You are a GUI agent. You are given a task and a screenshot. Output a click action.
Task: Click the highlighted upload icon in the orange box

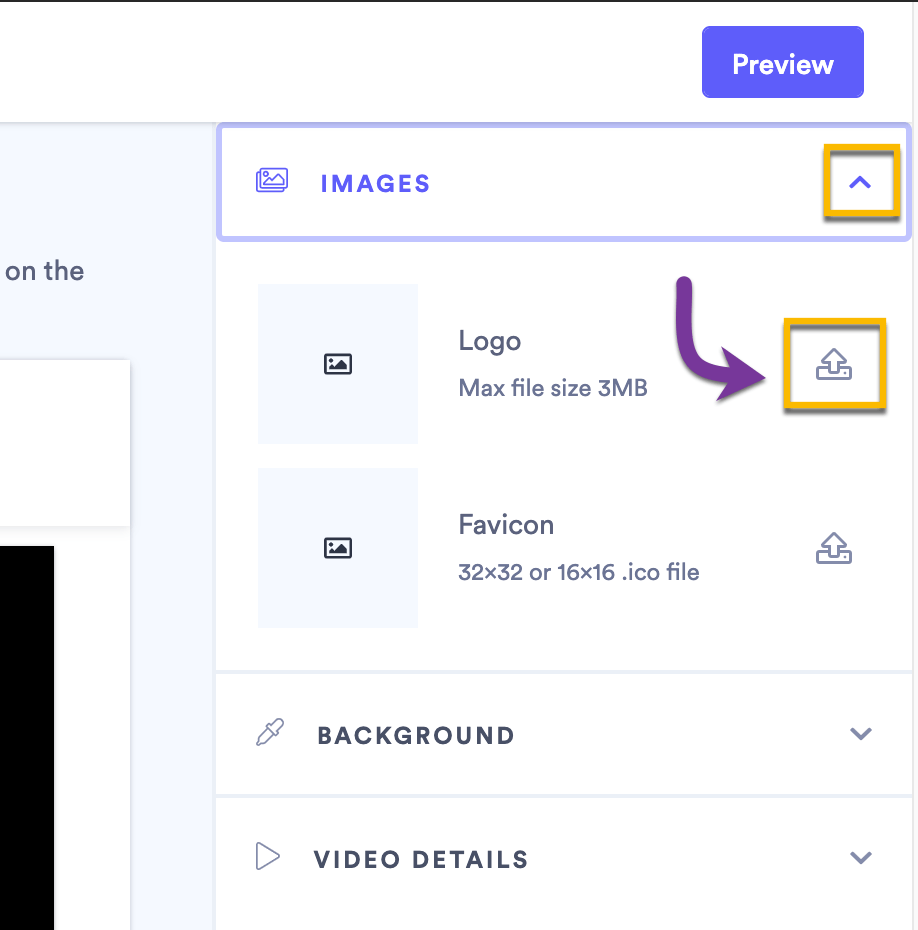coord(835,364)
